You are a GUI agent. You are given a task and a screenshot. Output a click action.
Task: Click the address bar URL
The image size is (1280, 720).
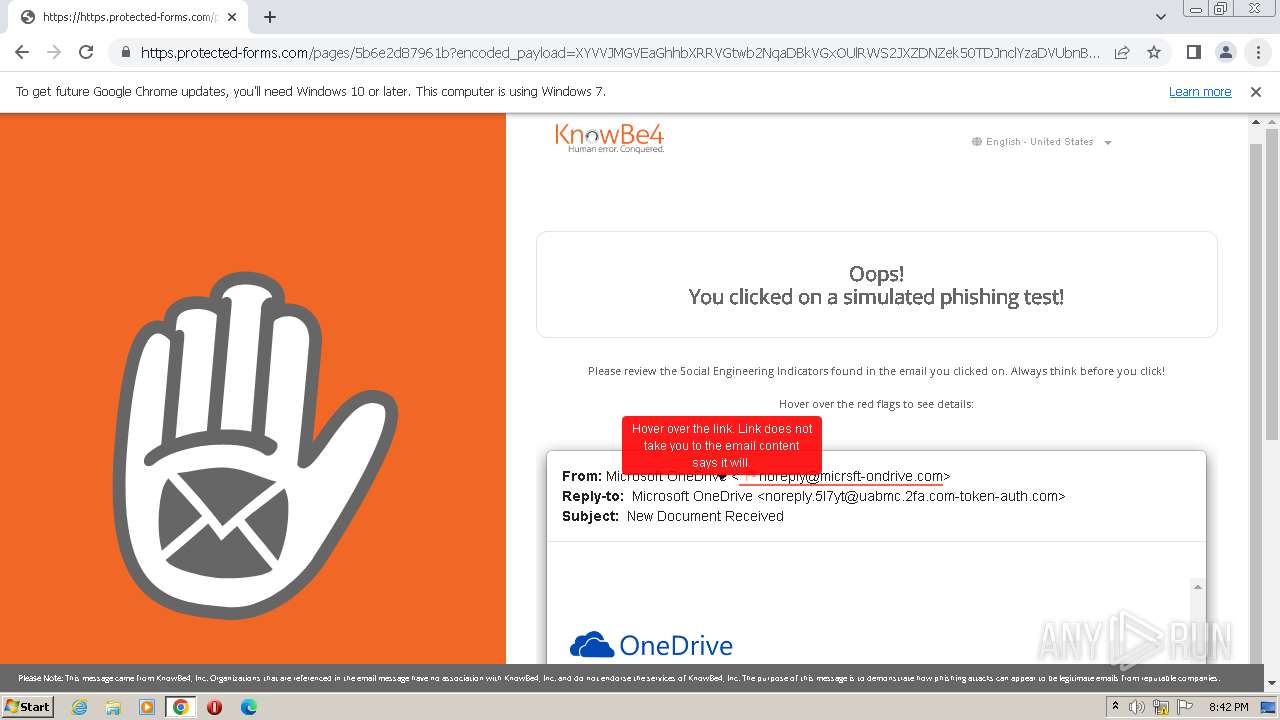[x=620, y=53]
